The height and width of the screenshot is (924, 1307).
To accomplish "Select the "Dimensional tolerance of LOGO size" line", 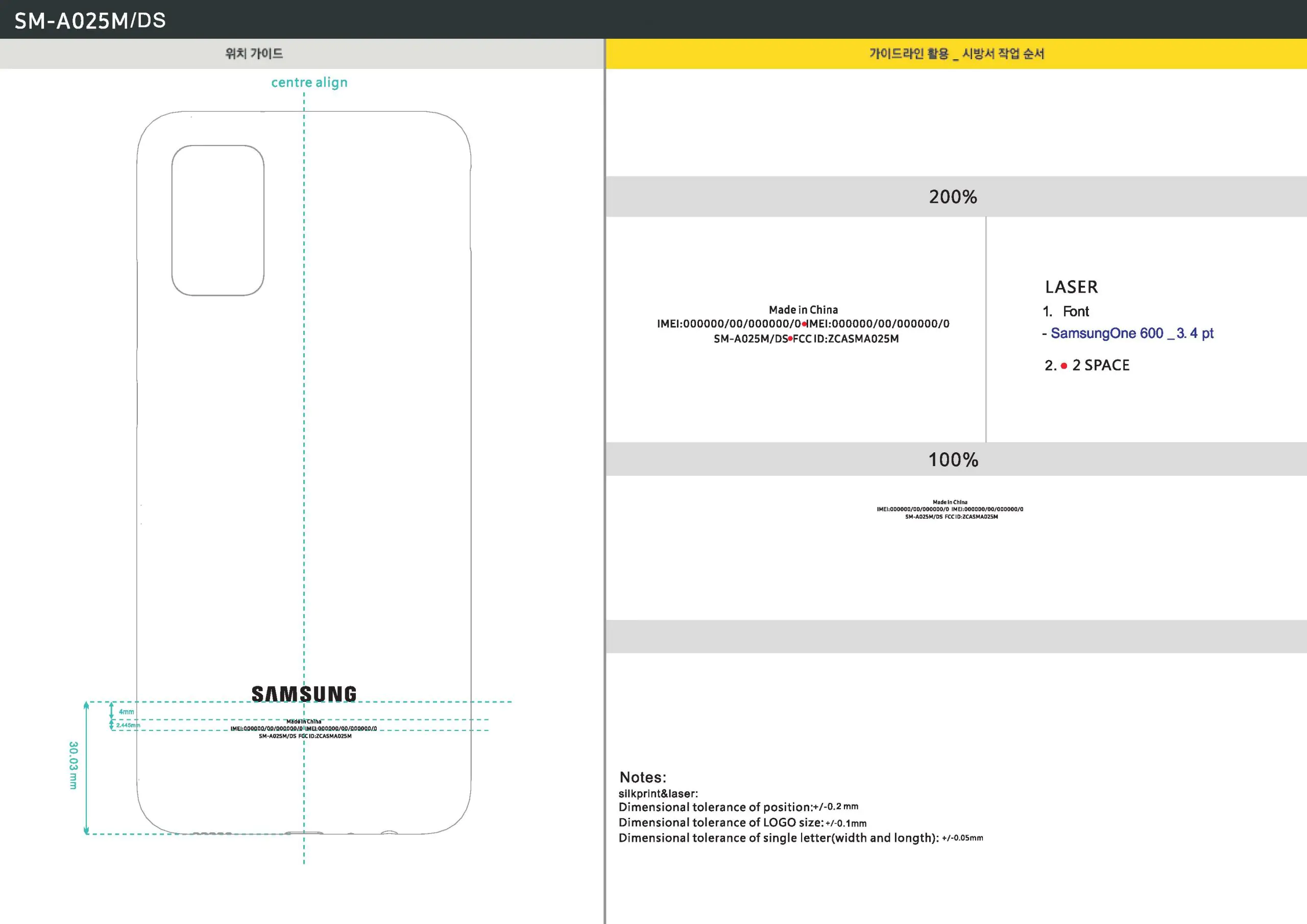I will click(742, 822).
